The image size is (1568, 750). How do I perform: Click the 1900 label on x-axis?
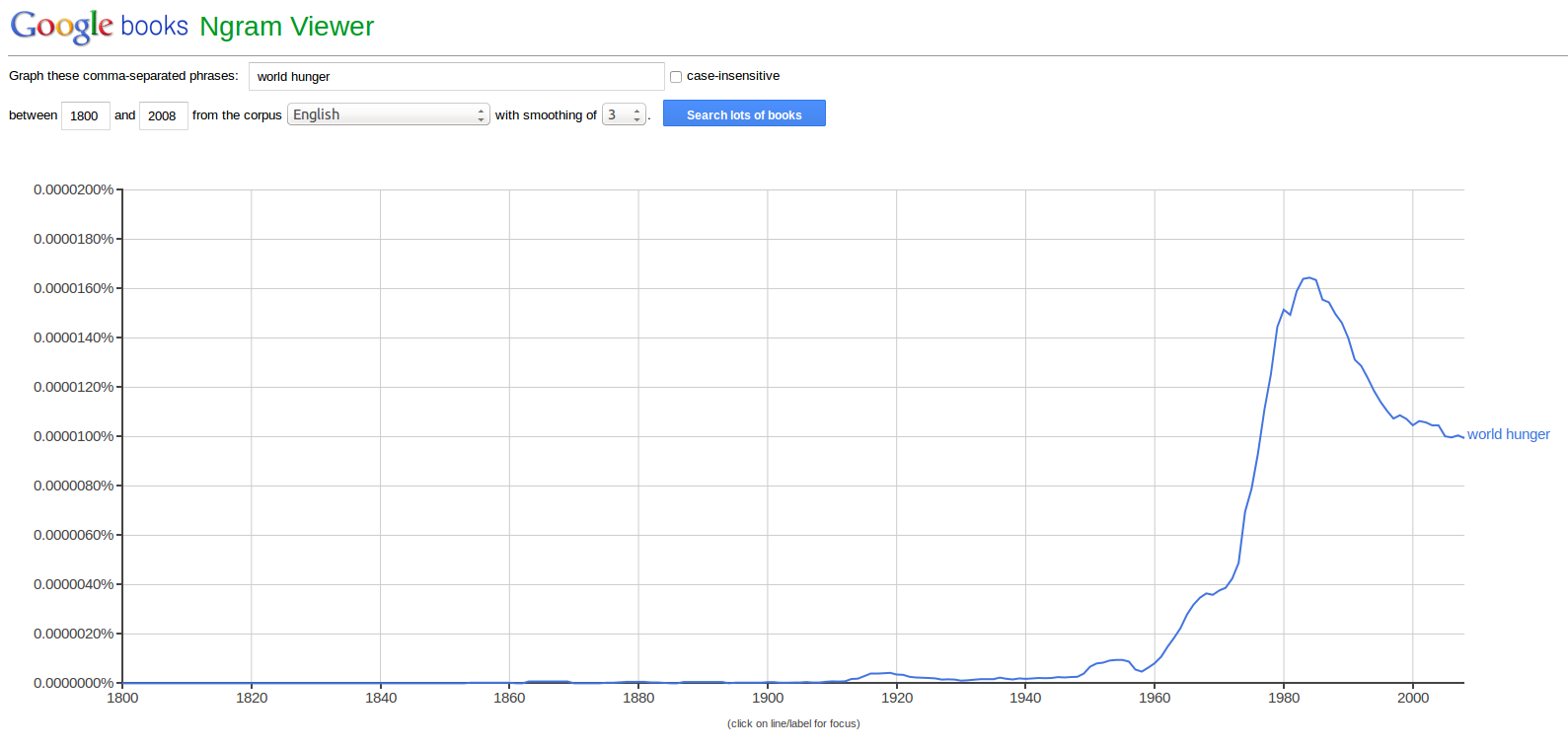(x=768, y=698)
